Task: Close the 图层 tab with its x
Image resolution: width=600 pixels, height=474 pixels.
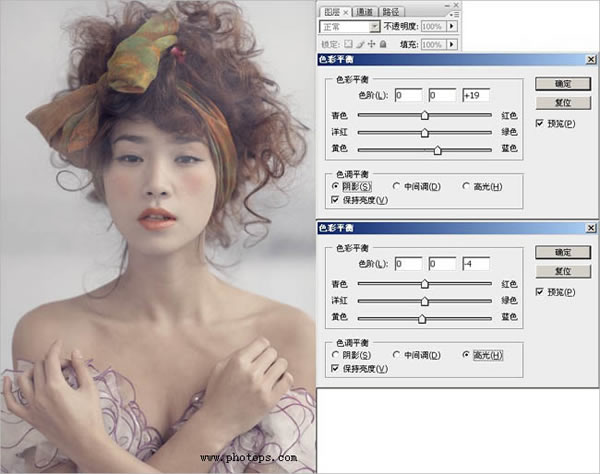Action: coord(346,11)
